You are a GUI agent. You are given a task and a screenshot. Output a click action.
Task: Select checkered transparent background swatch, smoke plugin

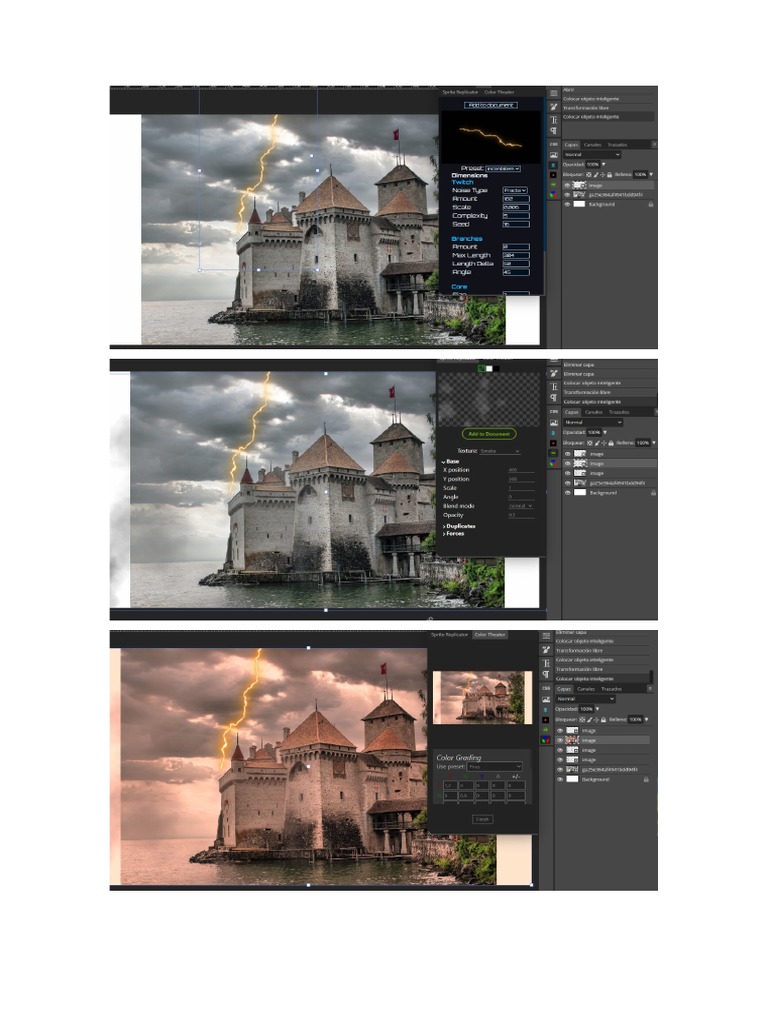point(481,369)
